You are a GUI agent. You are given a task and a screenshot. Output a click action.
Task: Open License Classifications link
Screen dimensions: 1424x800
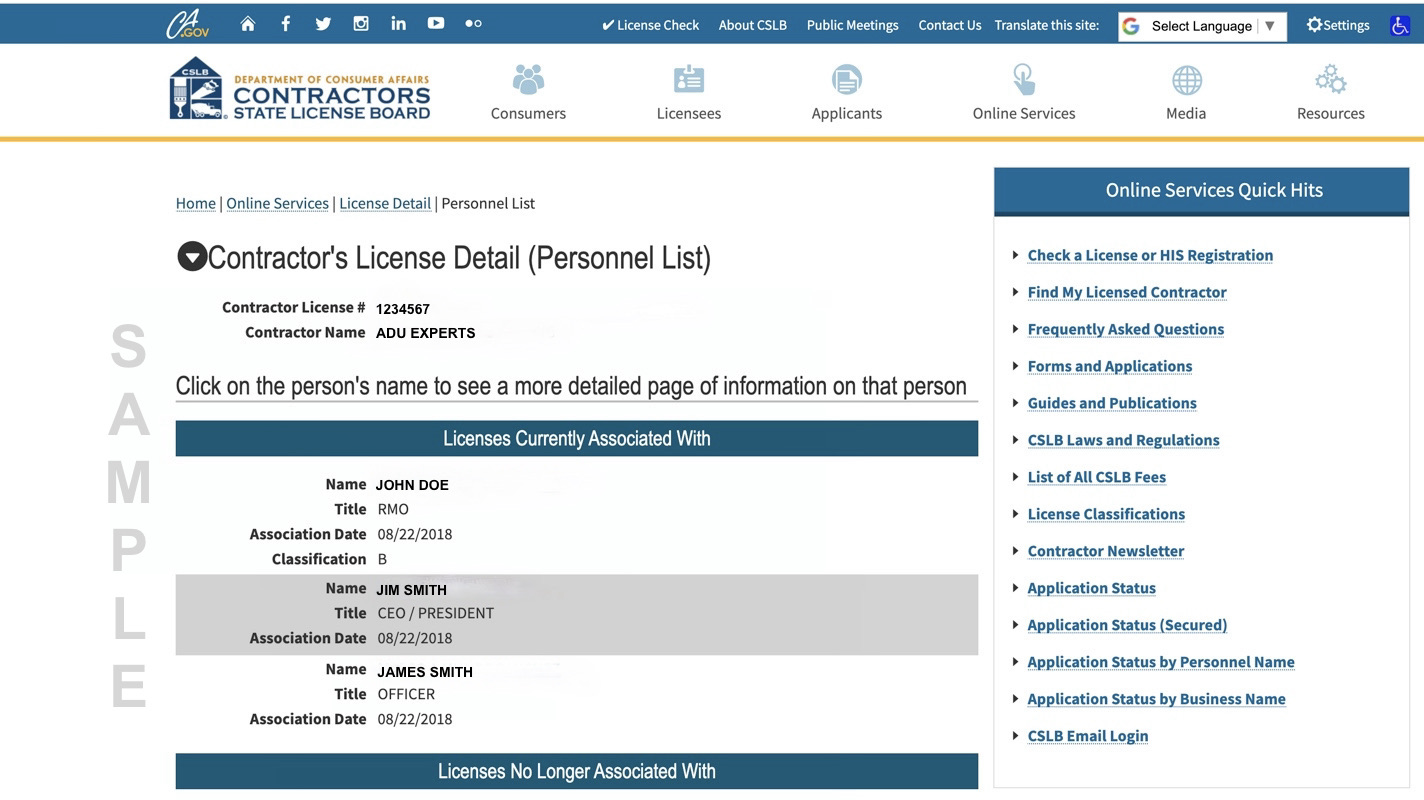click(x=1106, y=514)
